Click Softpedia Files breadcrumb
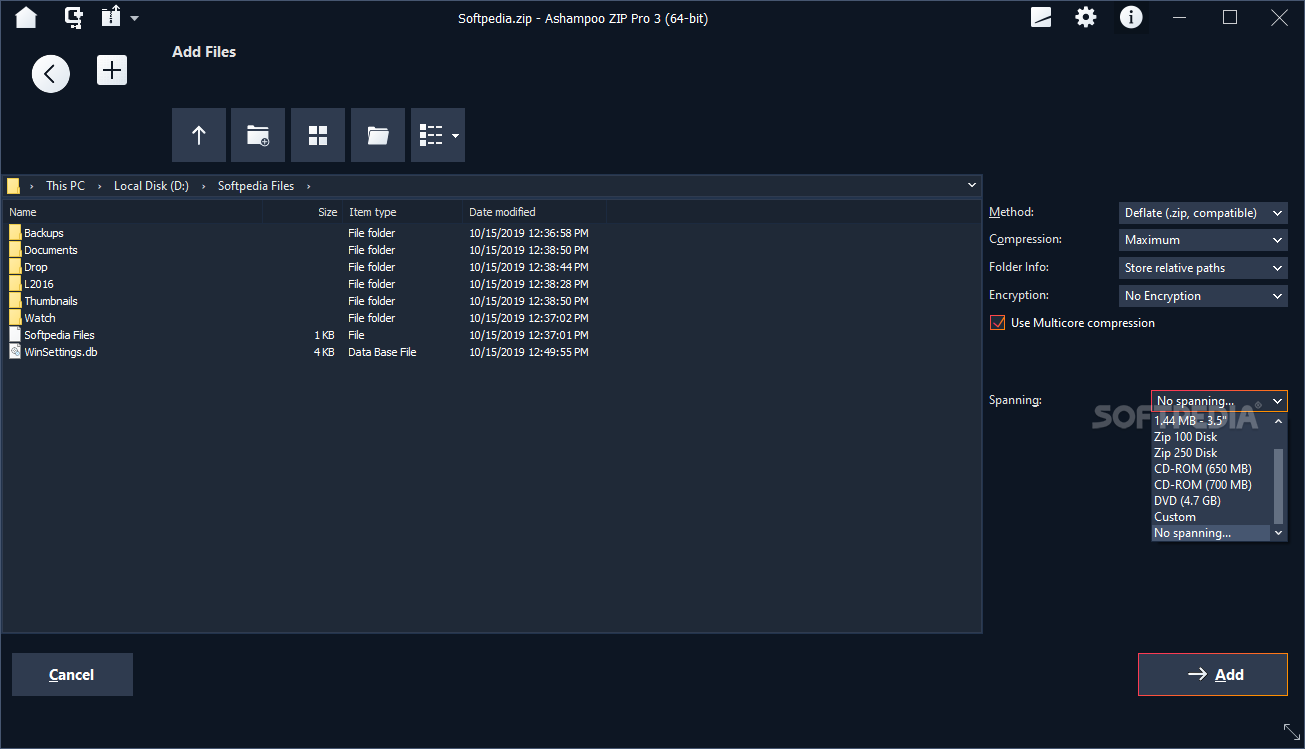 coord(256,186)
